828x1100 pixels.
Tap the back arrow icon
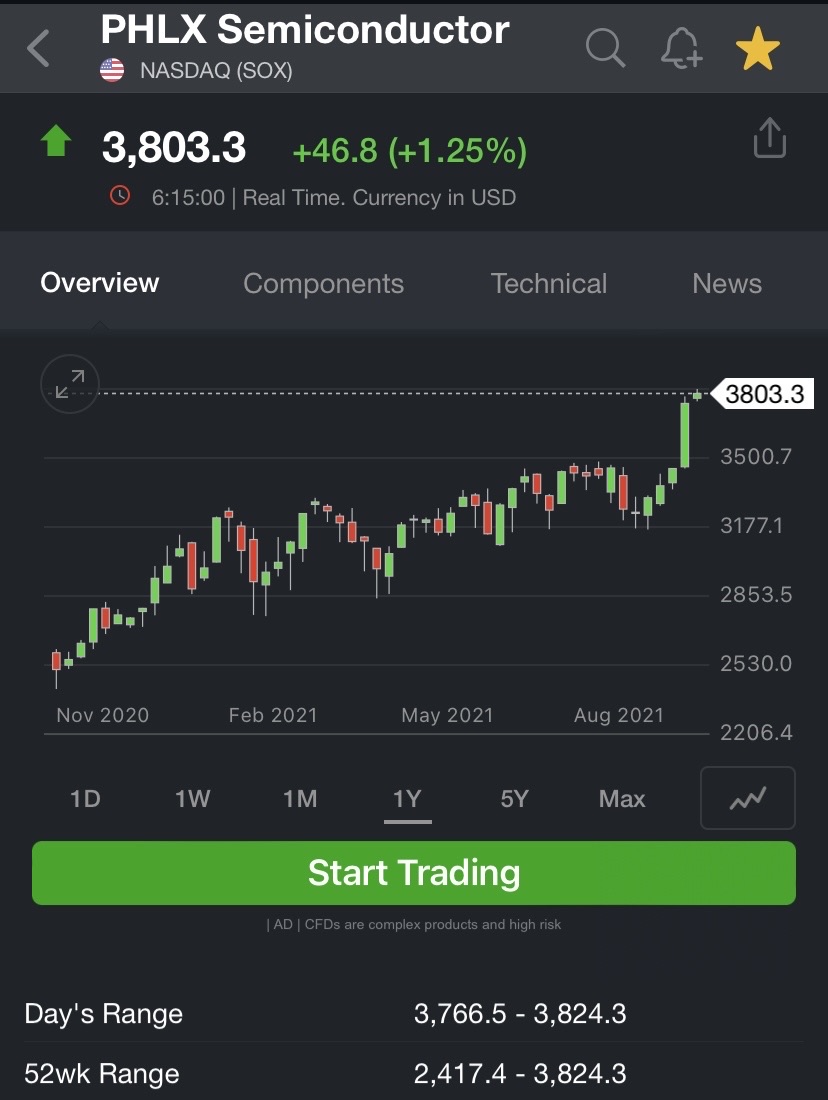[38, 48]
